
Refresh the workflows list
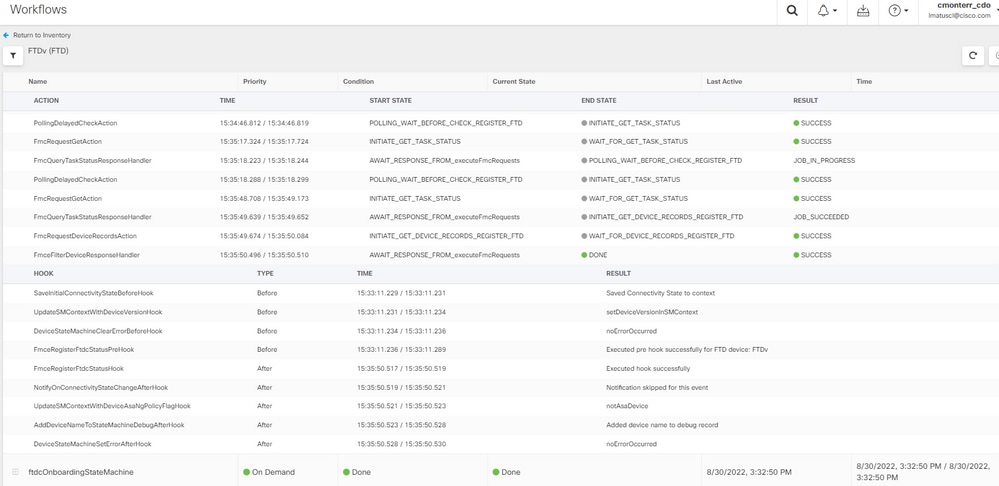(973, 55)
